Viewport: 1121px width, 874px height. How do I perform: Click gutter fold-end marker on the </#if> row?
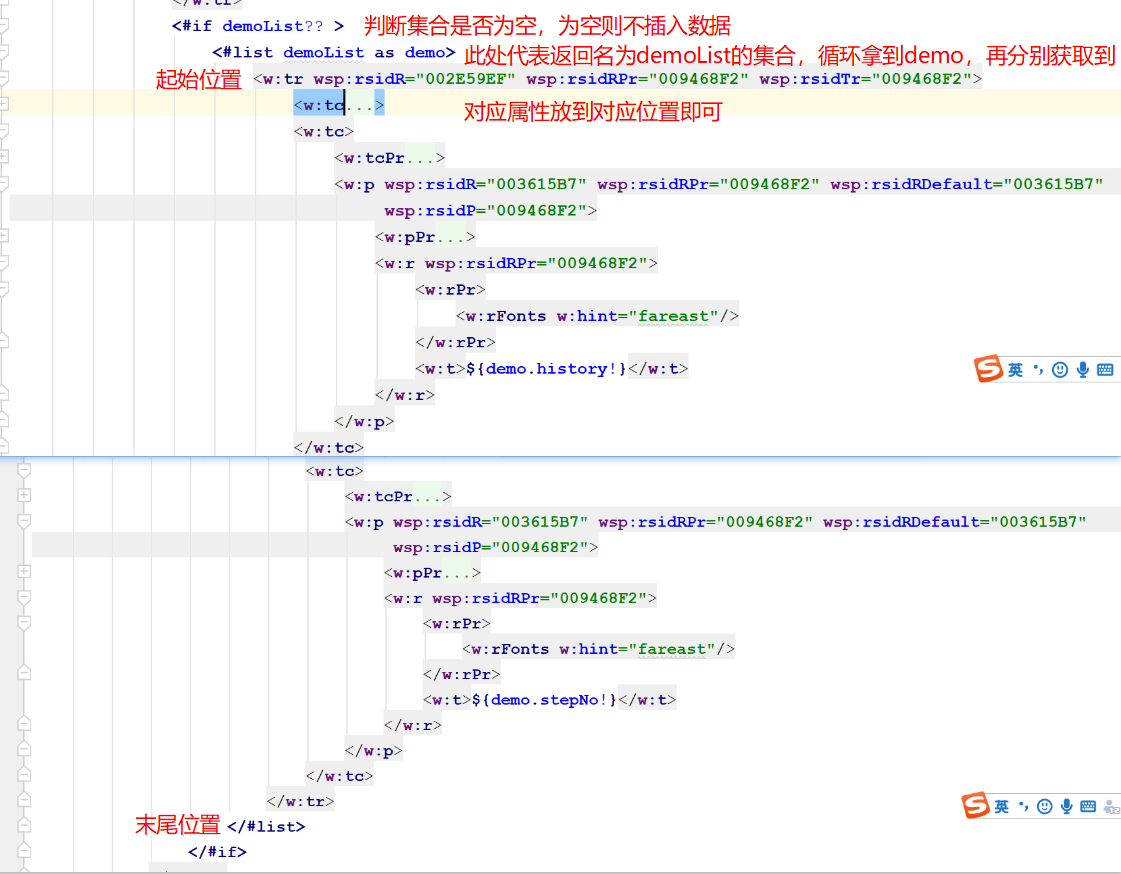[x=24, y=850]
